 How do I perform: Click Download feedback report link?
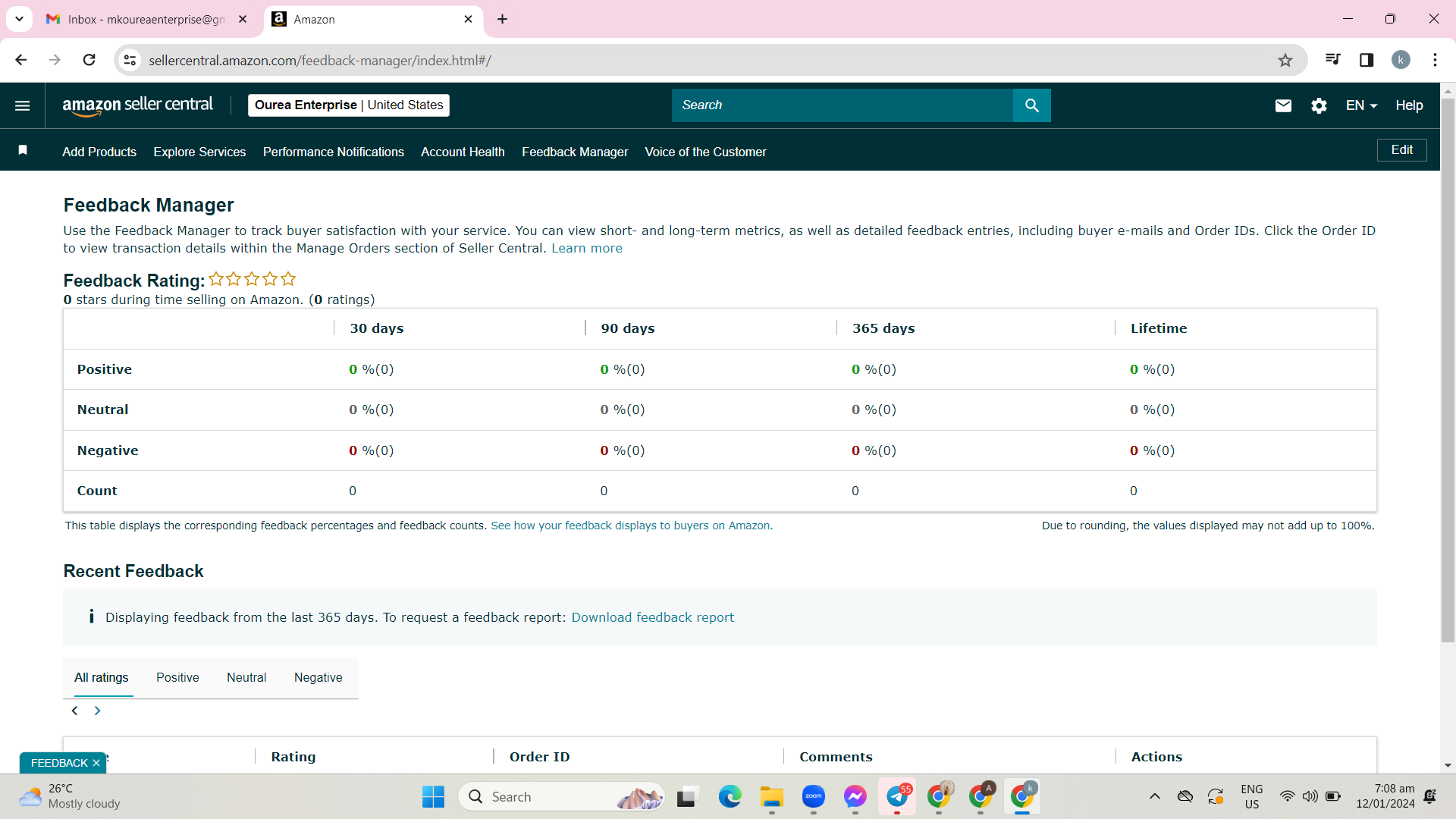click(x=652, y=617)
